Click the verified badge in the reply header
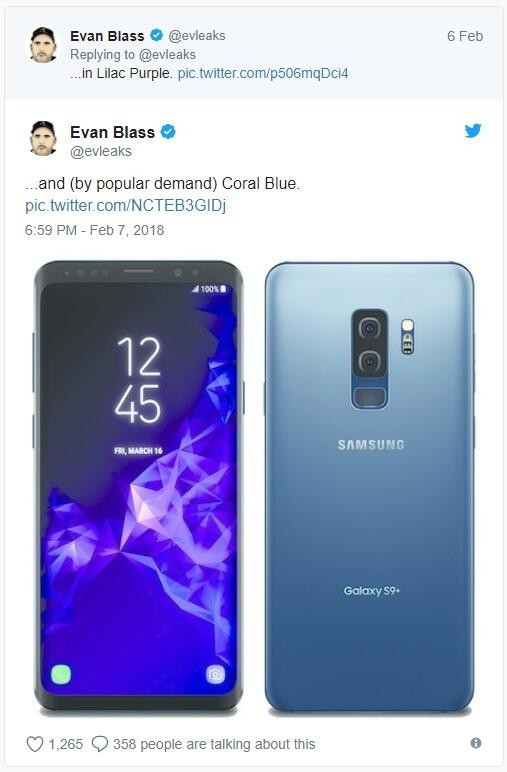This screenshot has height=772, width=507. tap(157, 35)
